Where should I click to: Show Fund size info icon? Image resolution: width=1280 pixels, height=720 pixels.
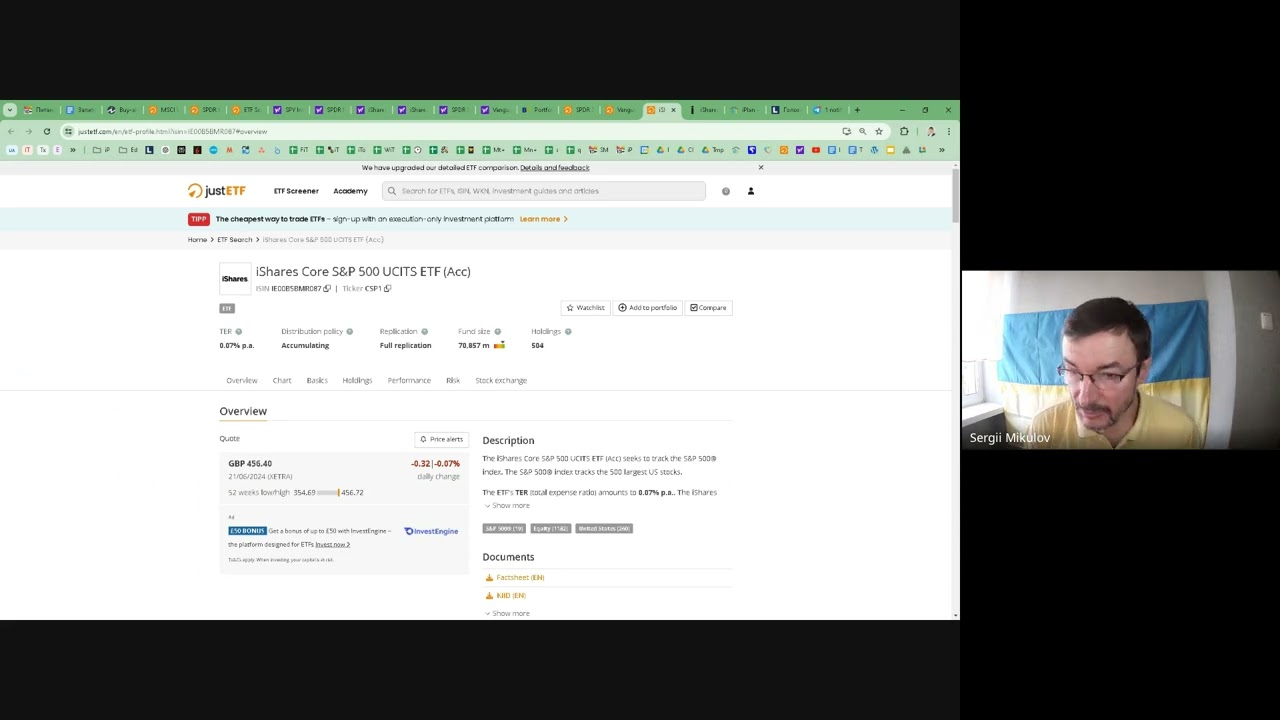coord(497,332)
